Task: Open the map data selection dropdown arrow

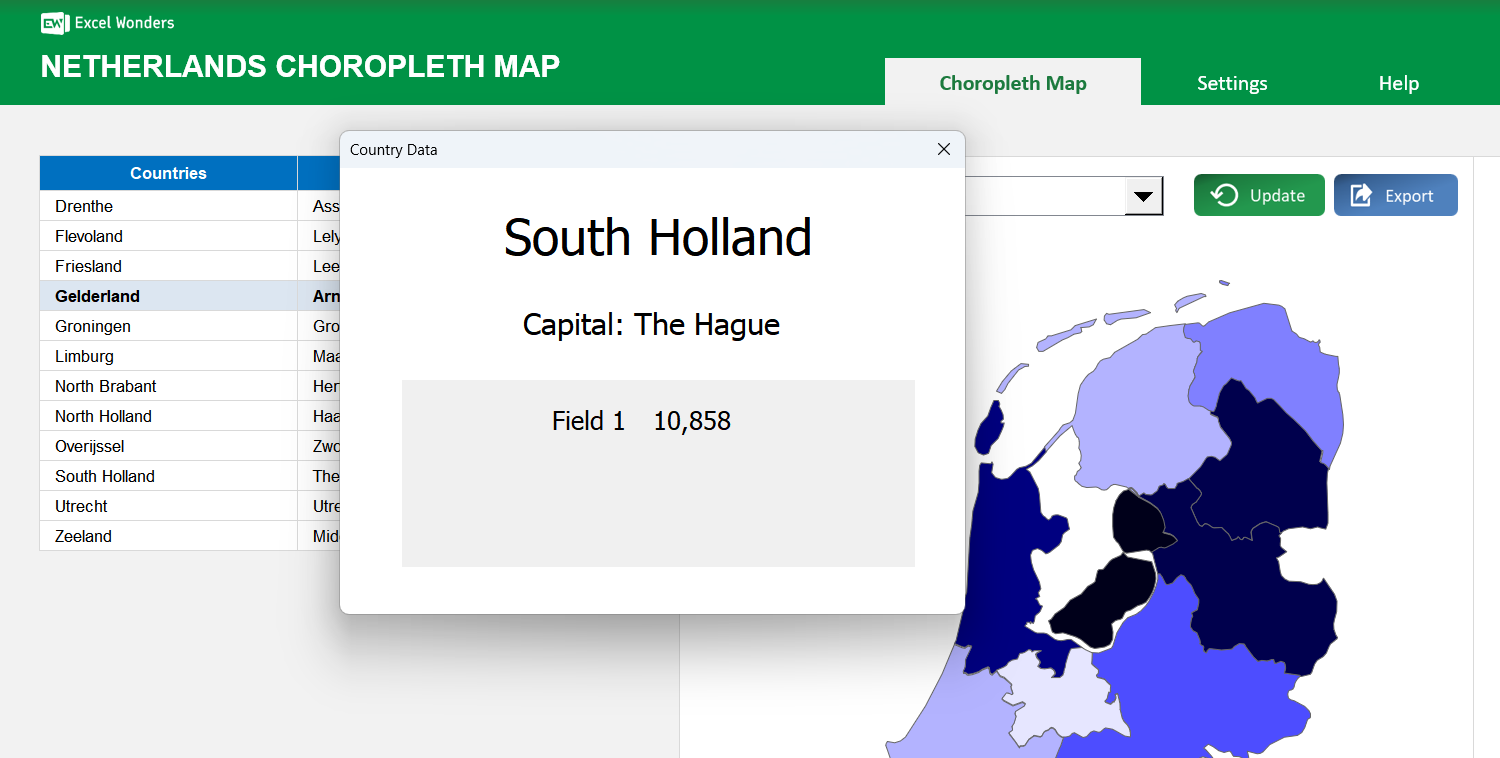Action: 1143,196
